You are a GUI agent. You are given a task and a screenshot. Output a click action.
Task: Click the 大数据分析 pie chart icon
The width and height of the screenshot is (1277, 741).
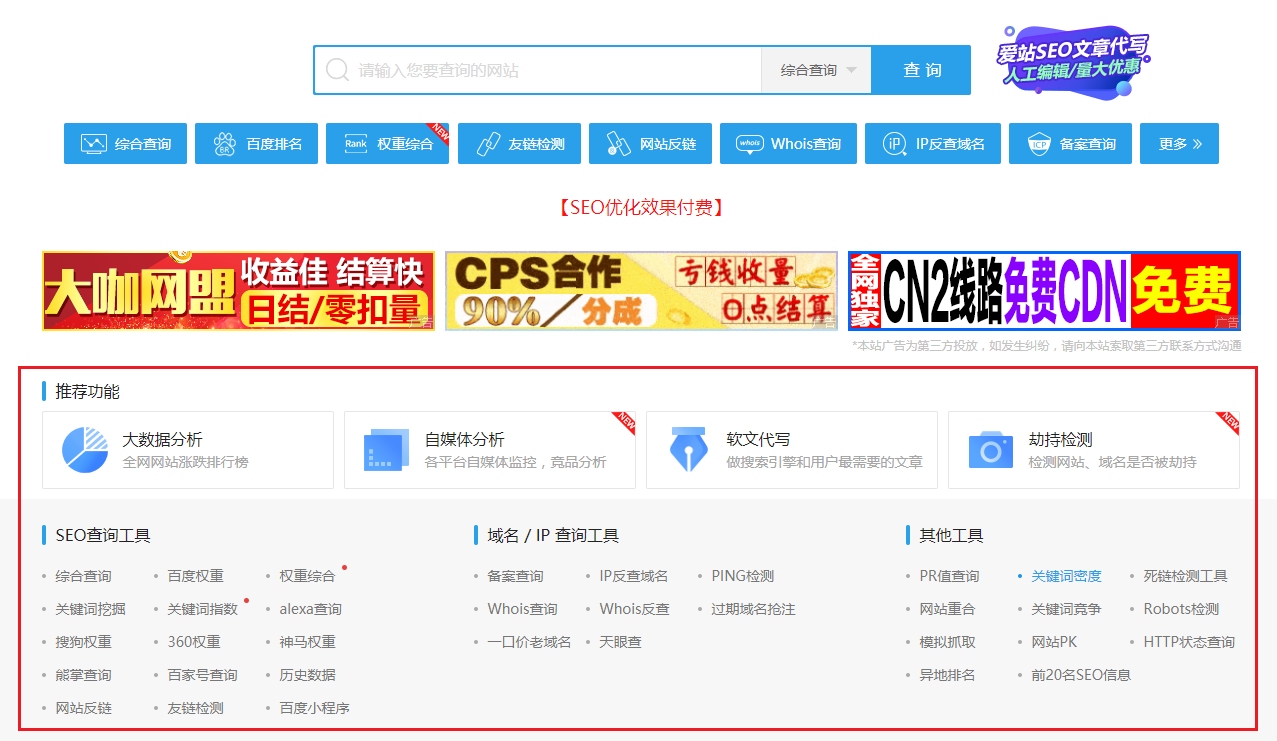tap(86, 450)
